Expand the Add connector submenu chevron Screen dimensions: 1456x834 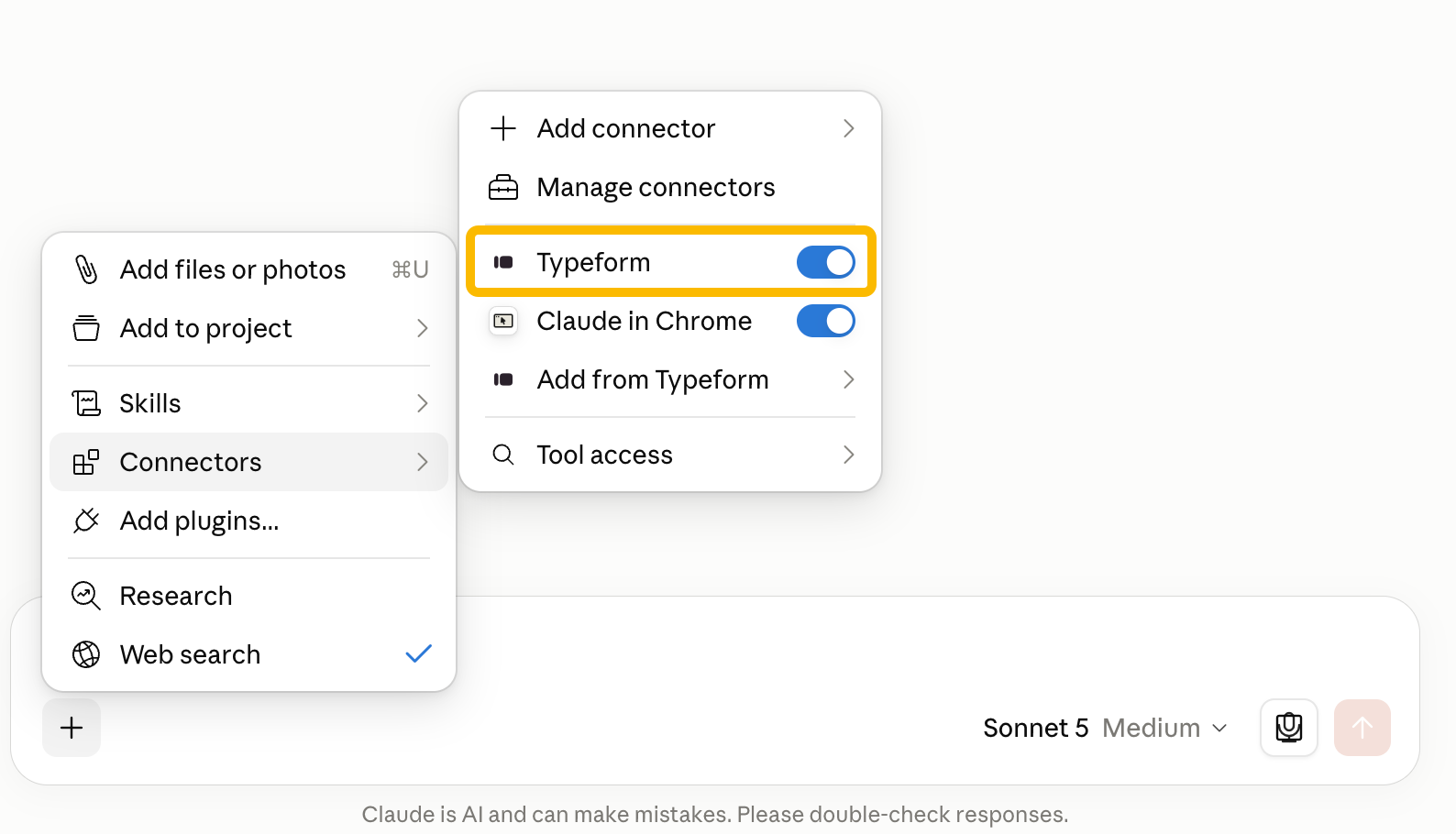coord(848,128)
